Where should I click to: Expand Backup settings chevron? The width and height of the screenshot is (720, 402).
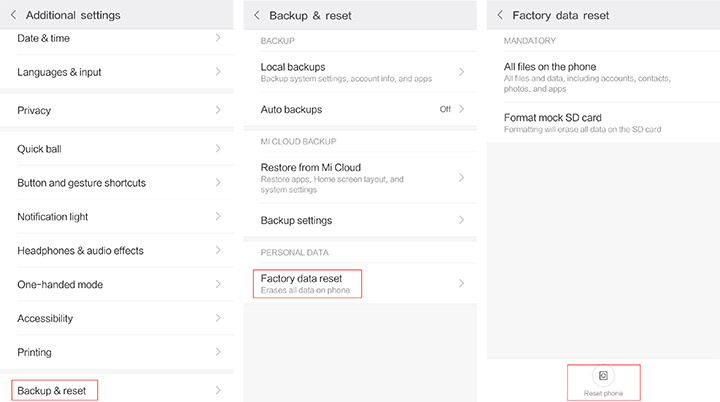(x=461, y=220)
